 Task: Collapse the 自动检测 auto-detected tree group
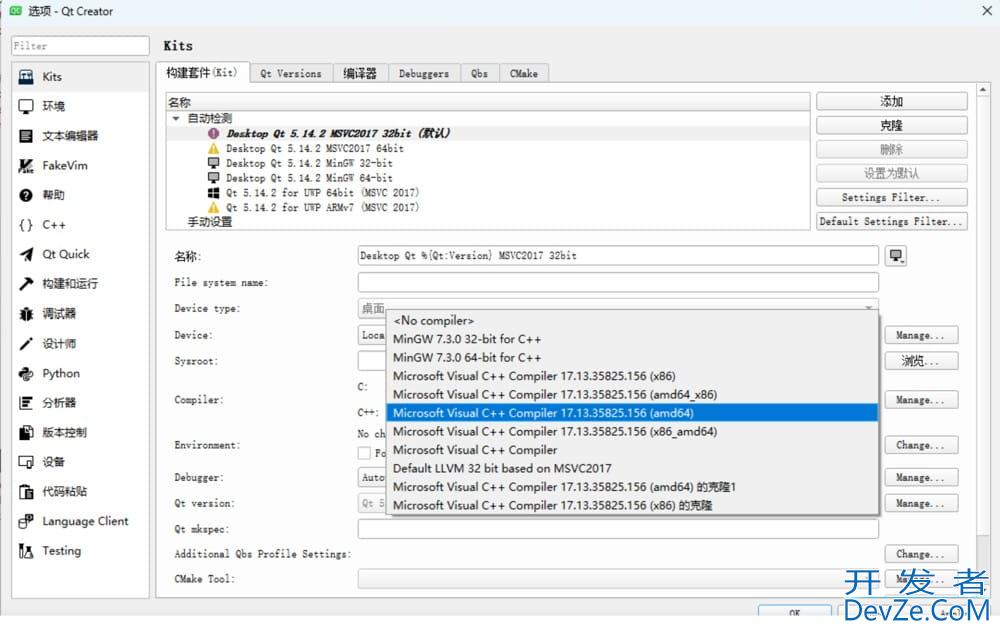[x=176, y=119]
